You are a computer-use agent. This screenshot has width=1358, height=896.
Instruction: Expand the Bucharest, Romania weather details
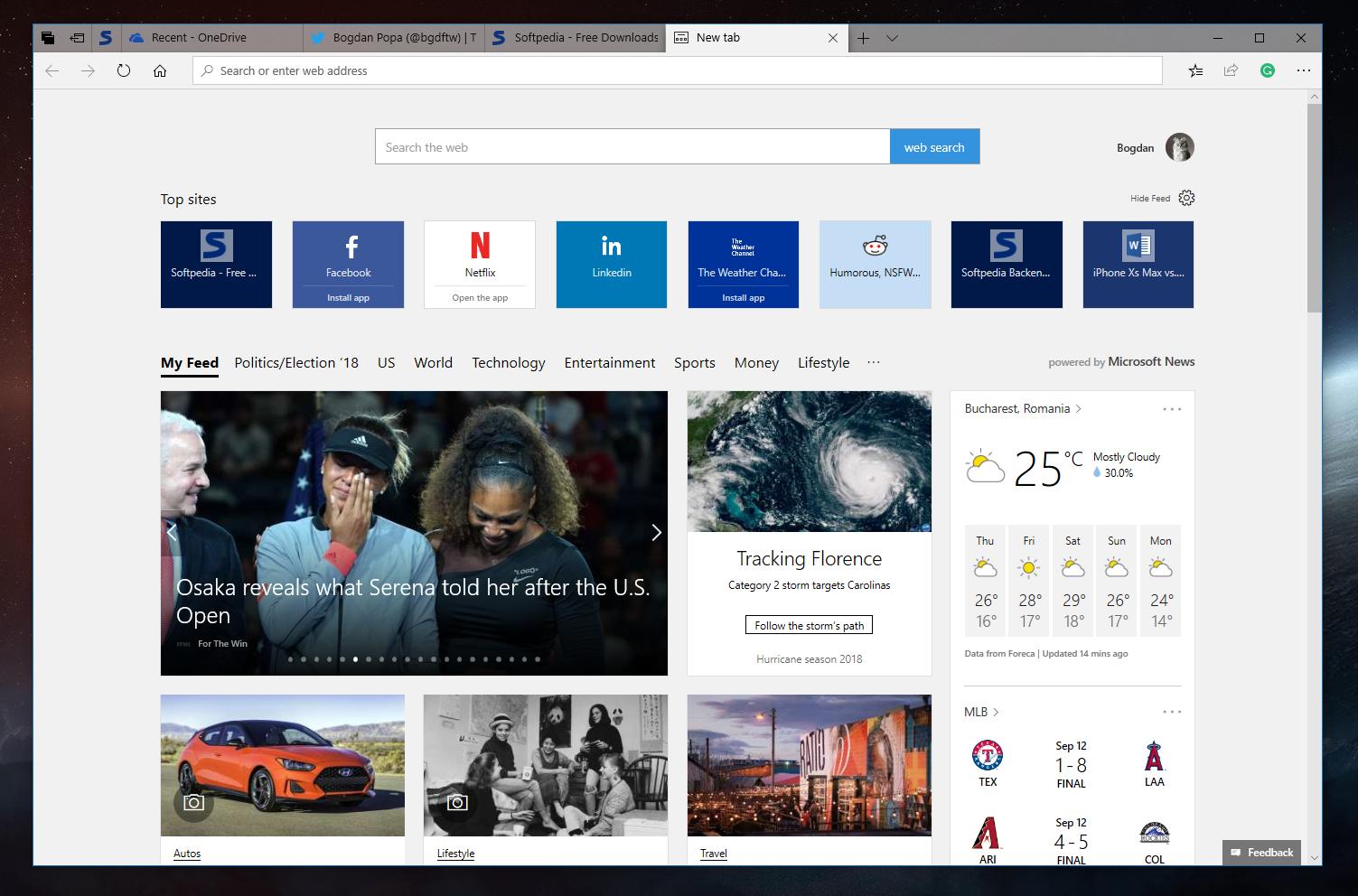coord(1077,408)
